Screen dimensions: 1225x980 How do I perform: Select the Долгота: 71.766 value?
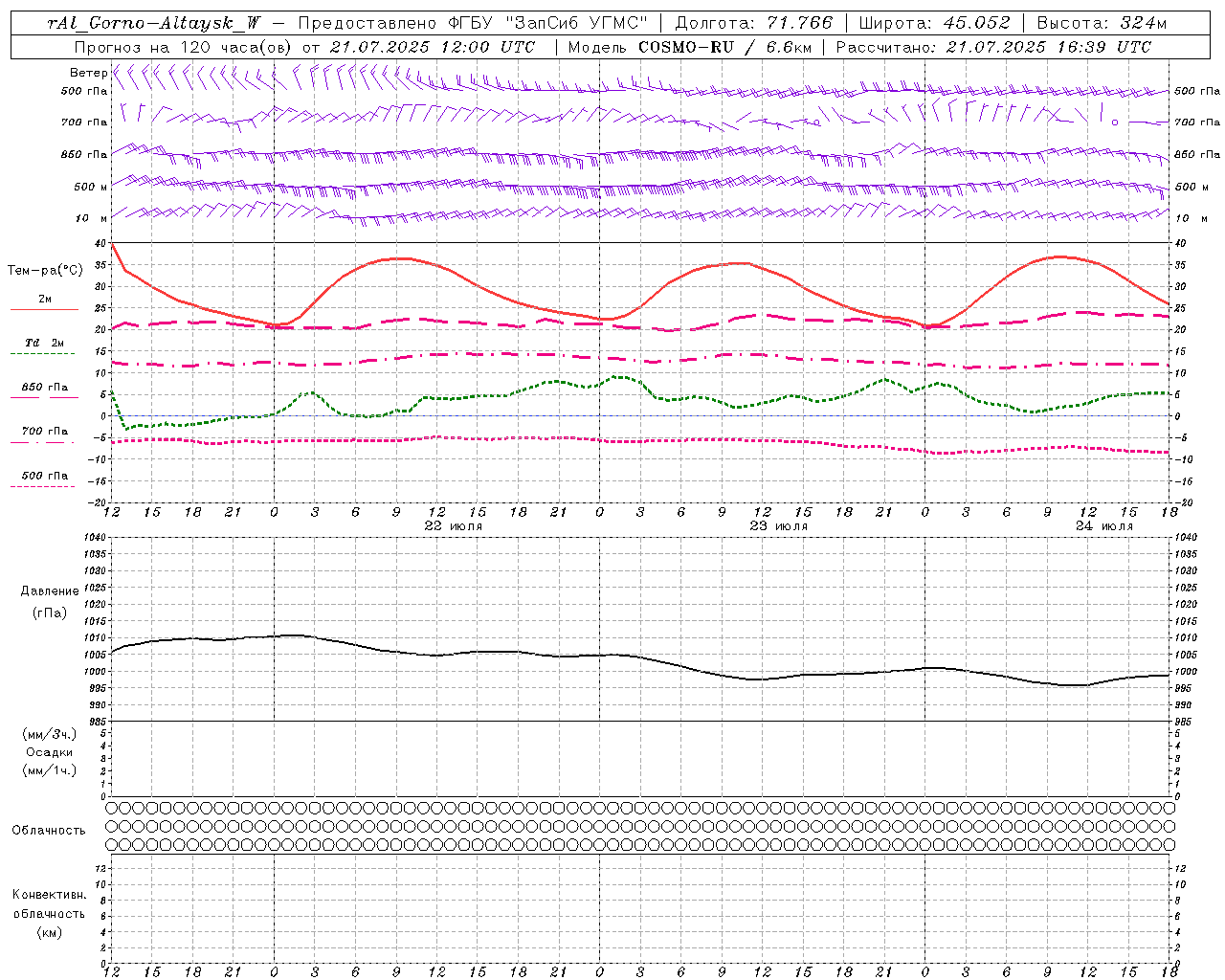[x=754, y=23]
